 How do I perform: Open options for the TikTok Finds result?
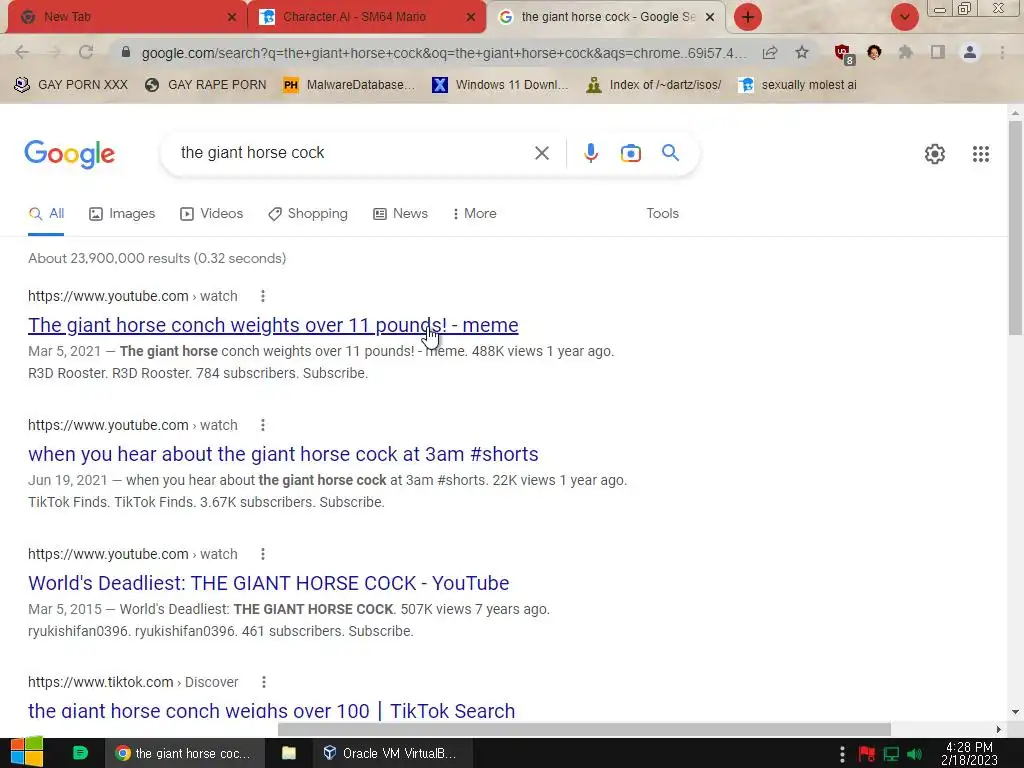(263, 425)
